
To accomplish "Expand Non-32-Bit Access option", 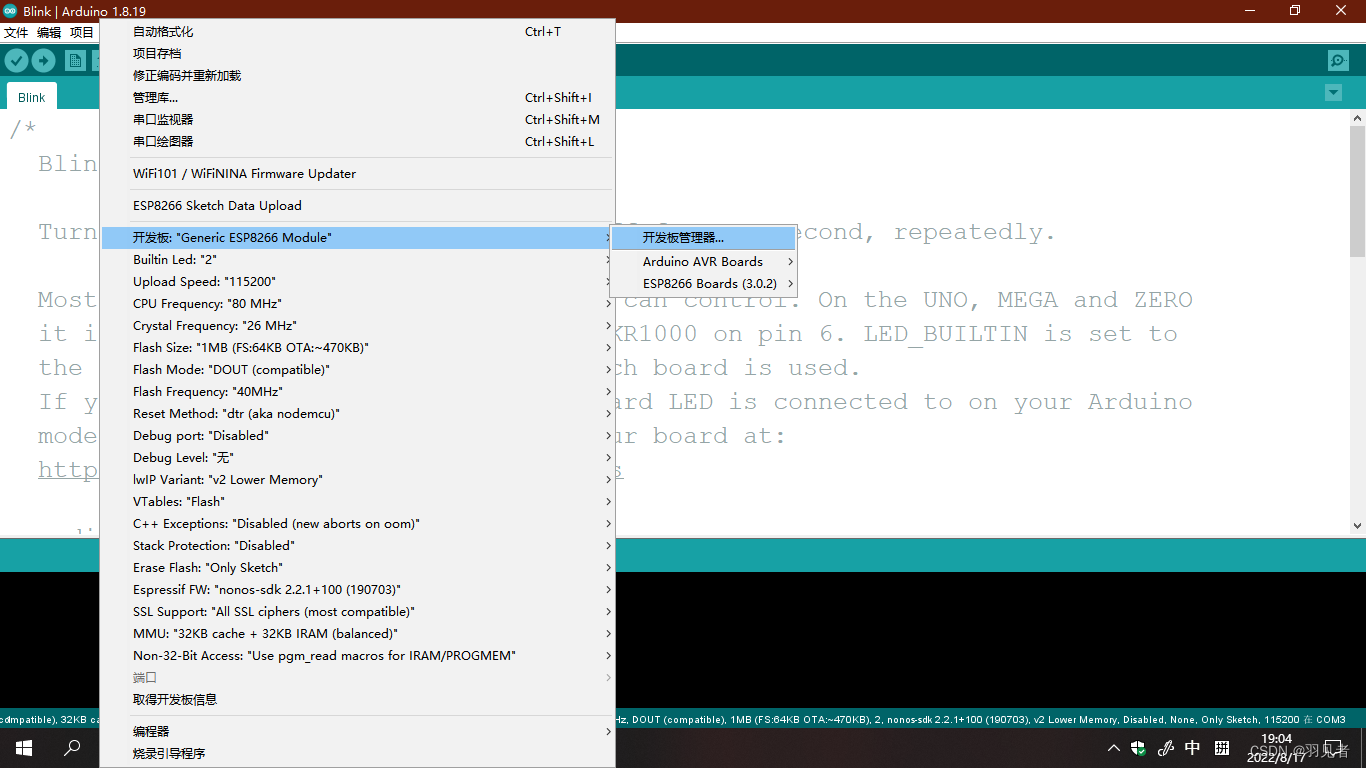I will [357, 656].
